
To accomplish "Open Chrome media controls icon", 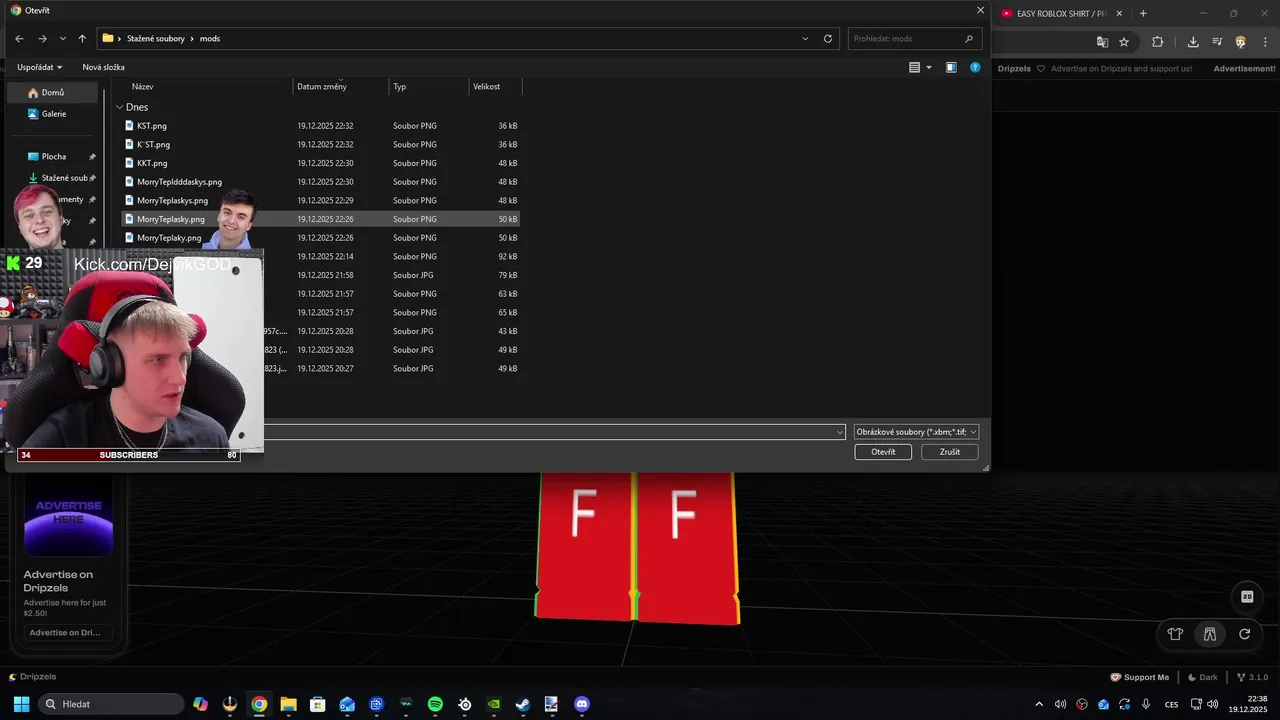I will pos(1217,42).
